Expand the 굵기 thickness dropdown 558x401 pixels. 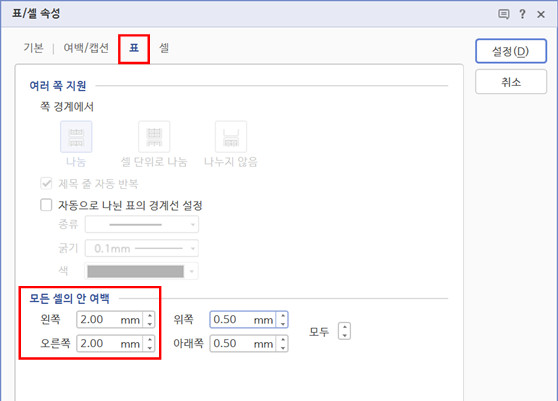tap(142, 248)
